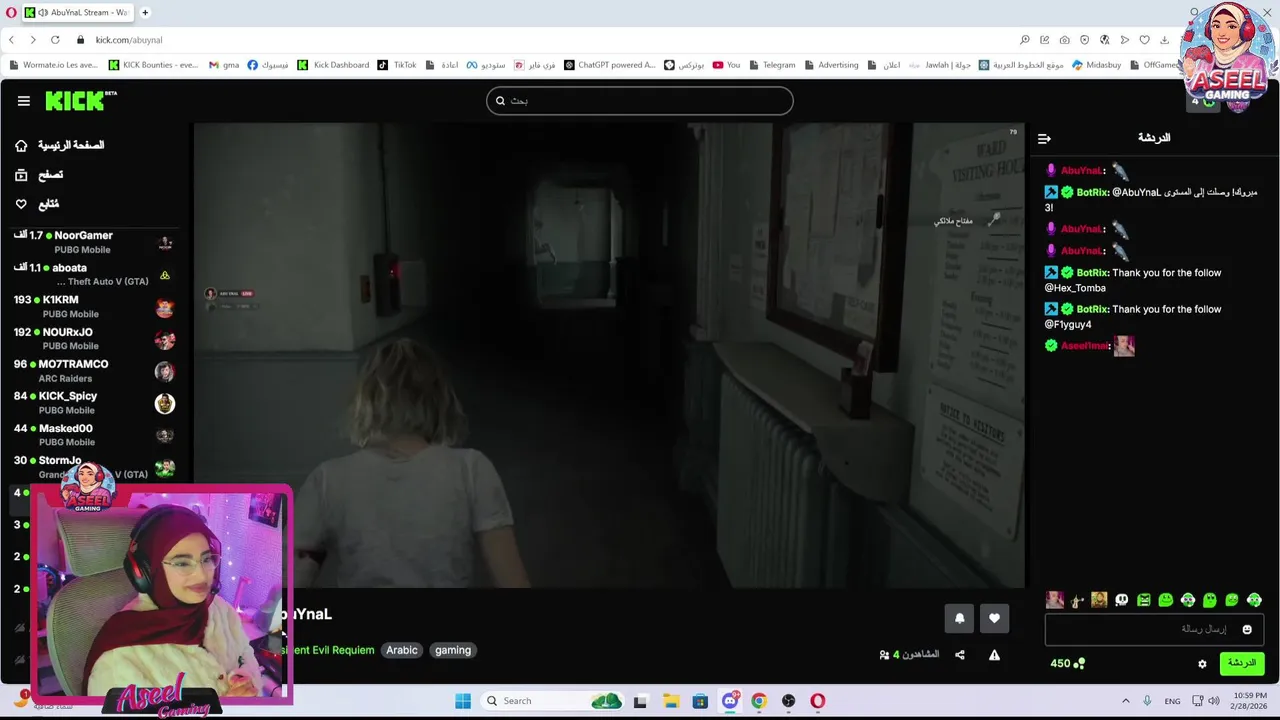Focus the Kick search box
This screenshot has width=1280, height=720.
[x=640, y=101]
